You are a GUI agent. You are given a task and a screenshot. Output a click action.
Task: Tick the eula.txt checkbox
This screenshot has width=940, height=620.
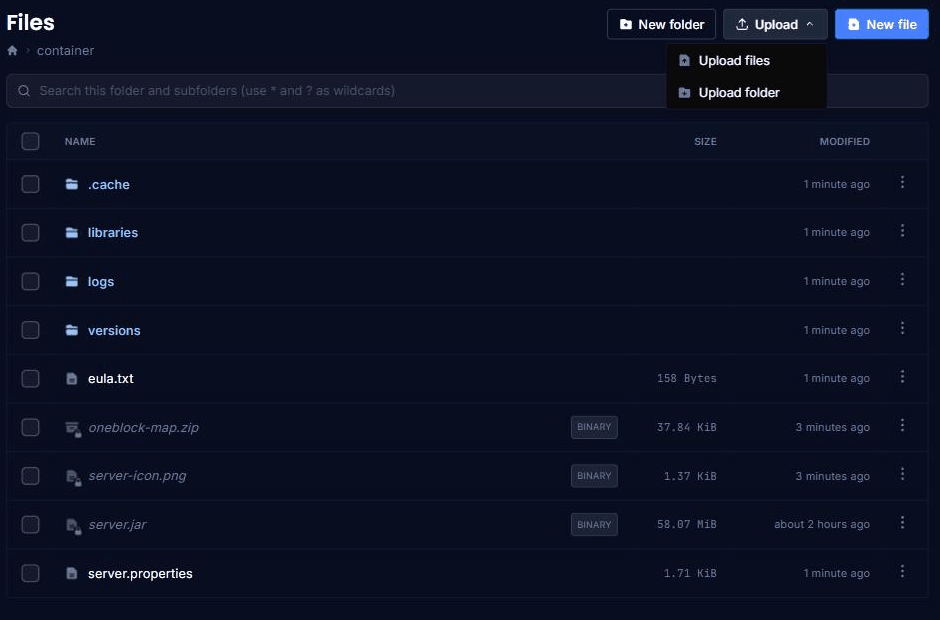click(x=31, y=379)
